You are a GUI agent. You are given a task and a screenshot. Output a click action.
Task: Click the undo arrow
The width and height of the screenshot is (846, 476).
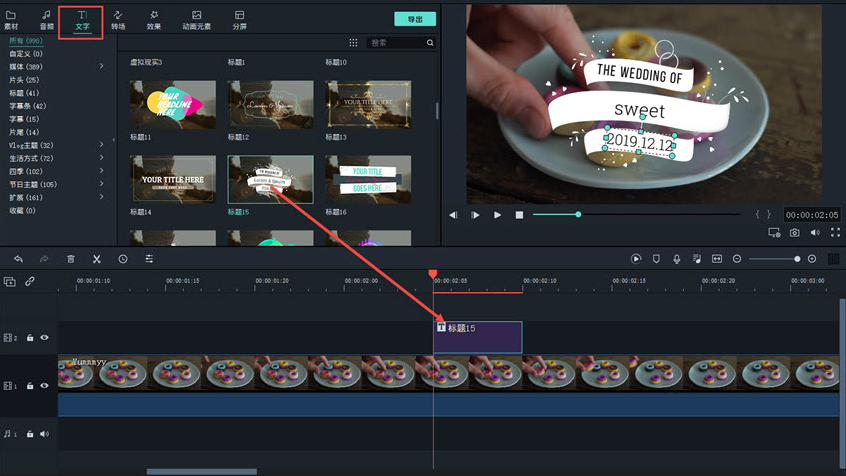point(18,259)
